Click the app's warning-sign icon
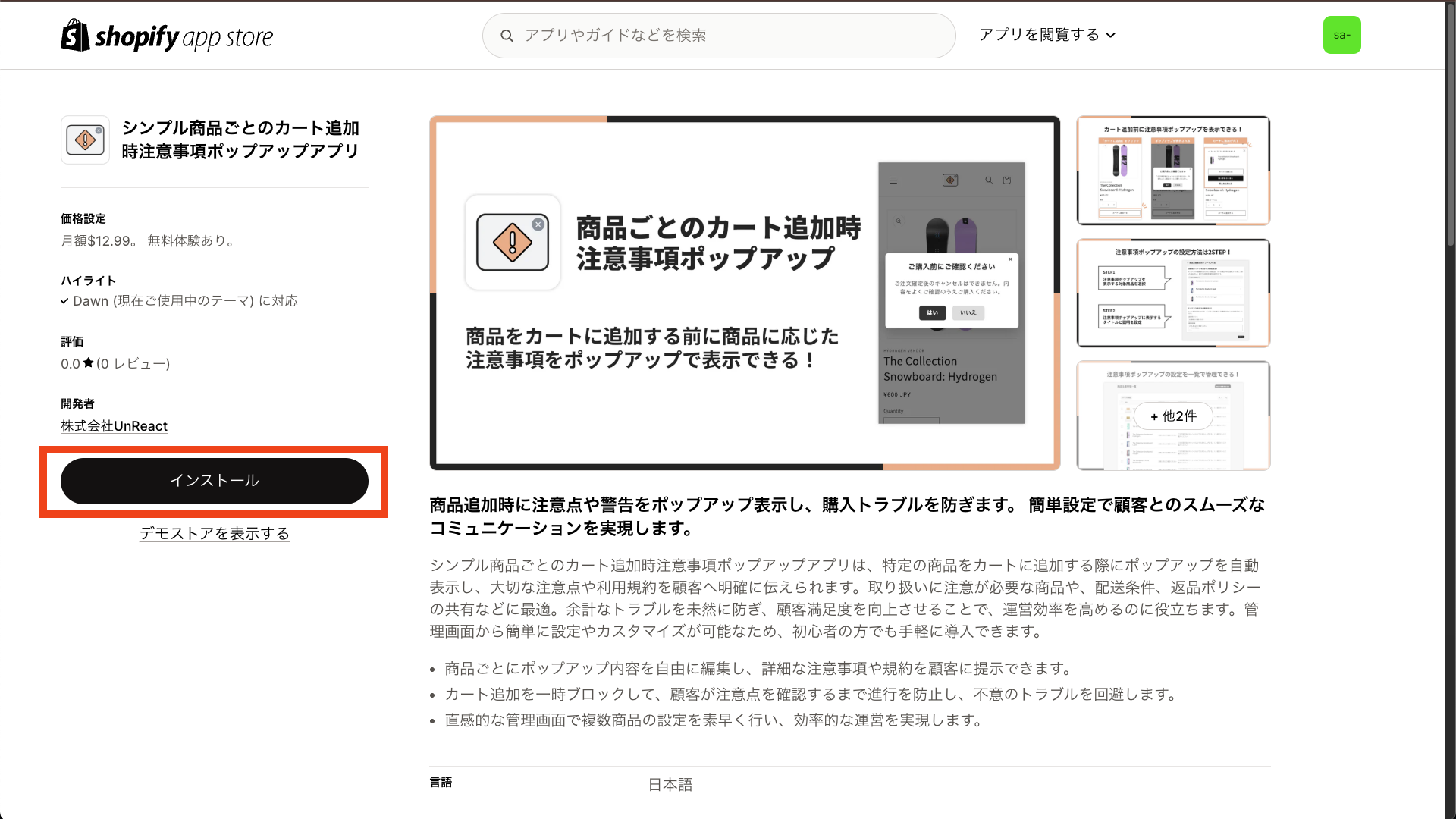Viewport: 1456px width, 819px height. coord(85,140)
